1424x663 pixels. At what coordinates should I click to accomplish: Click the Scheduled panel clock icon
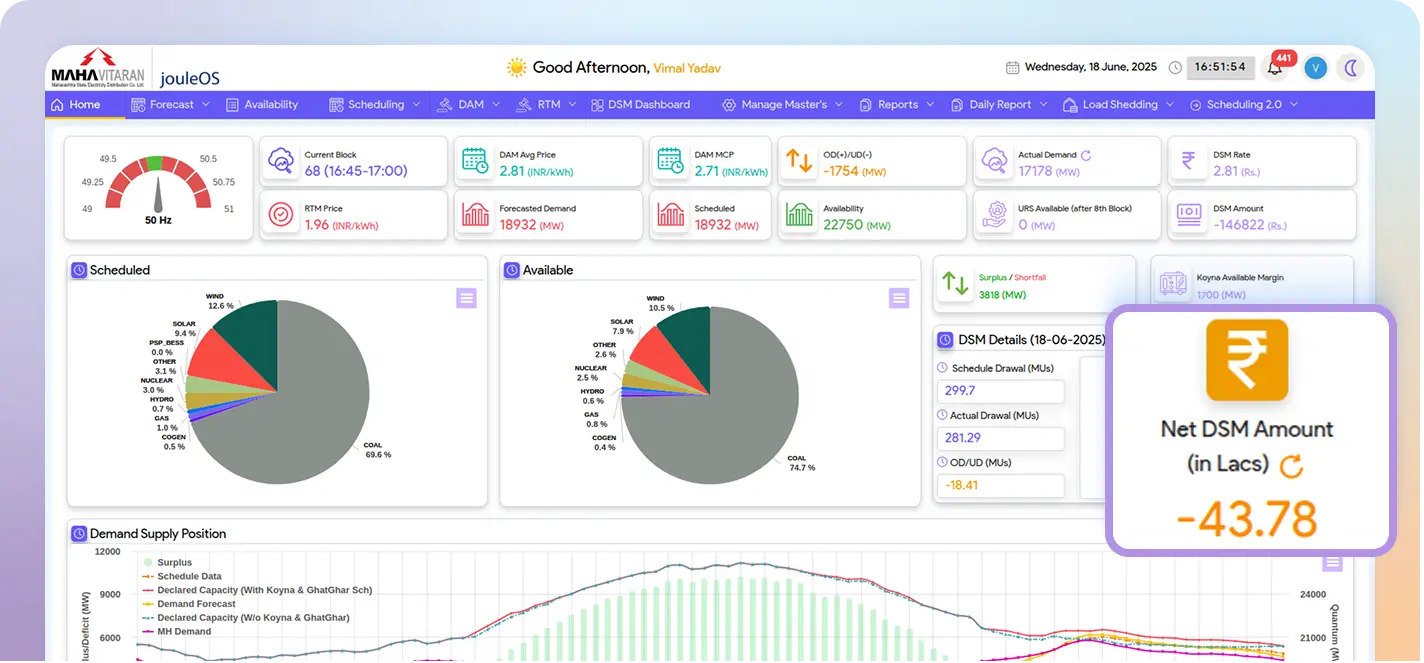78,270
